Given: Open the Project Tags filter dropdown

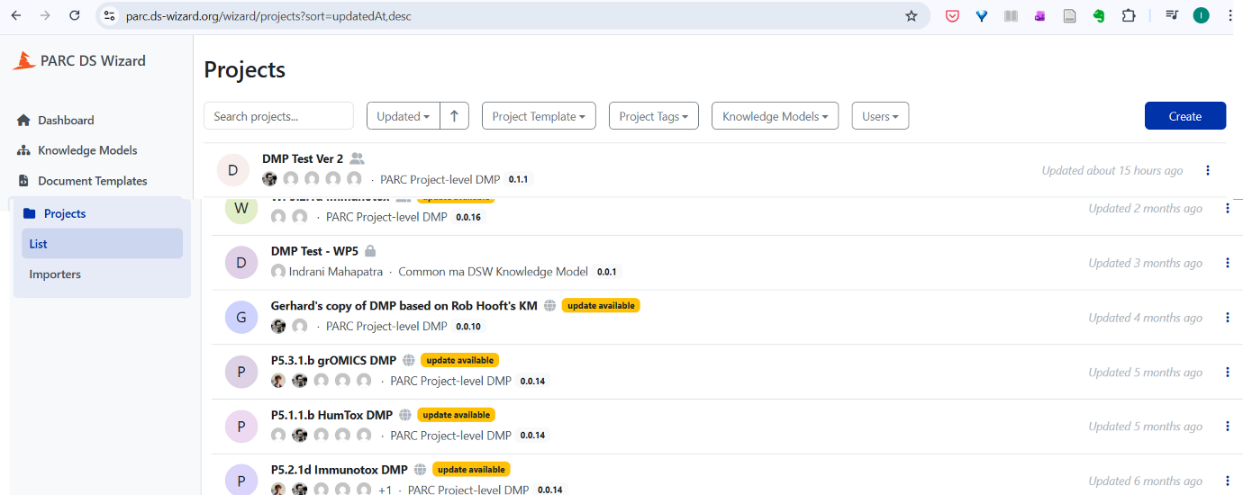Looking at the screenshot, I should (x=653, y=116).
